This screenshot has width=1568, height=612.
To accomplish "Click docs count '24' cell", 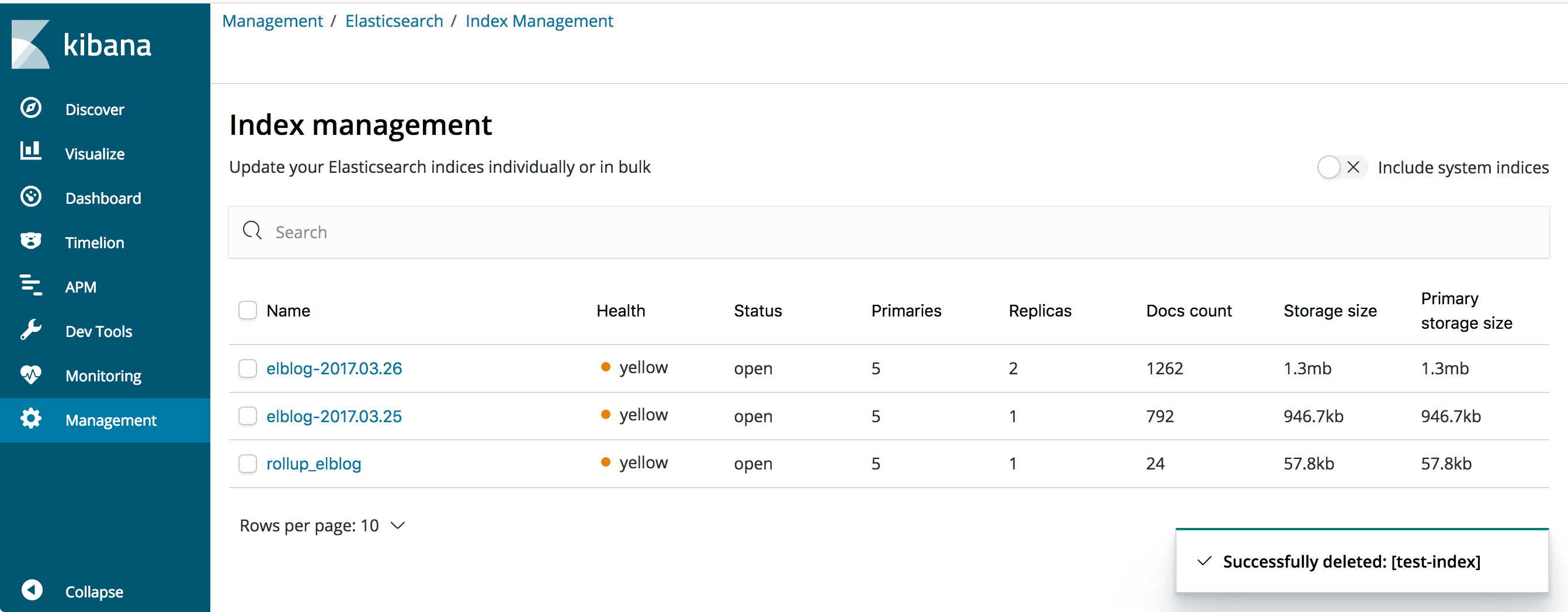I will click(x=1156, y=464).
